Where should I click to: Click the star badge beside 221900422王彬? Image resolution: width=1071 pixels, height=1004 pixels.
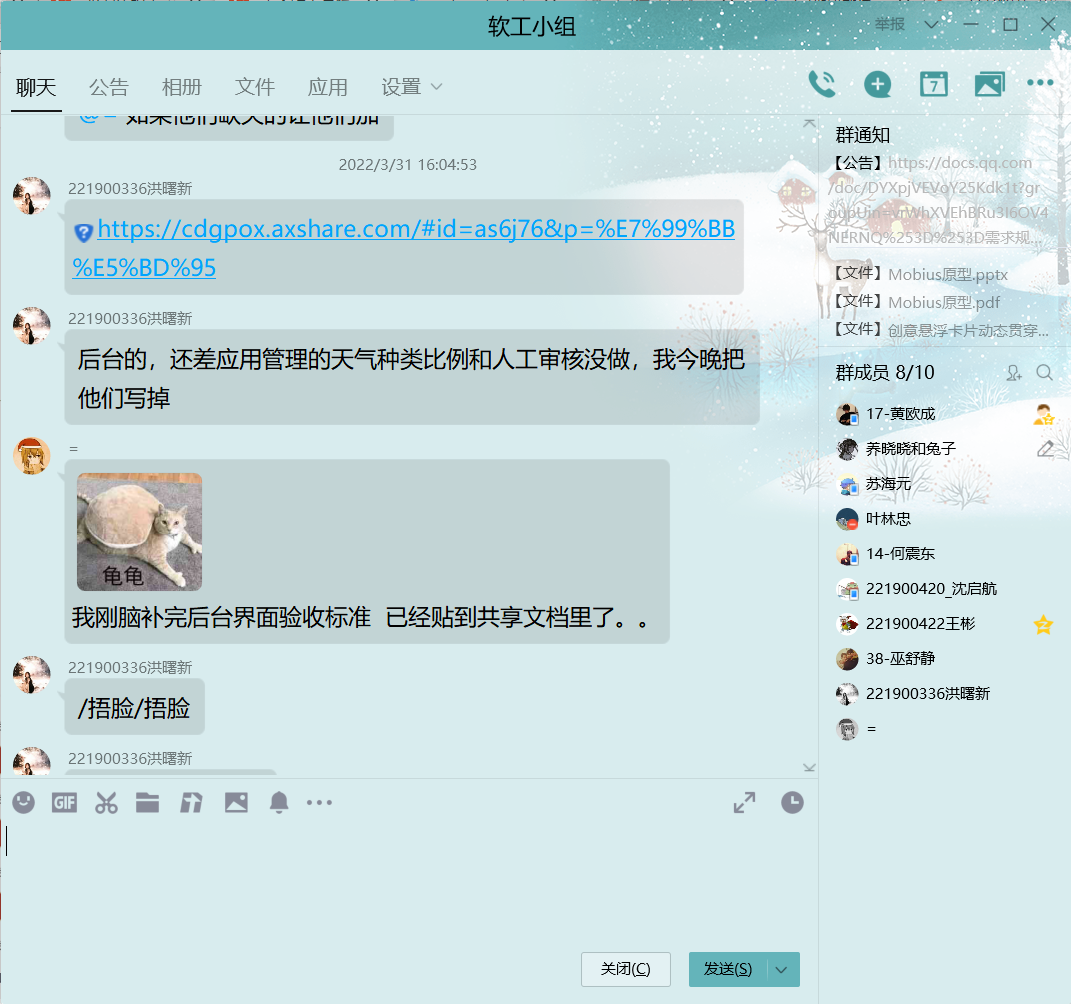[1043, 624]
